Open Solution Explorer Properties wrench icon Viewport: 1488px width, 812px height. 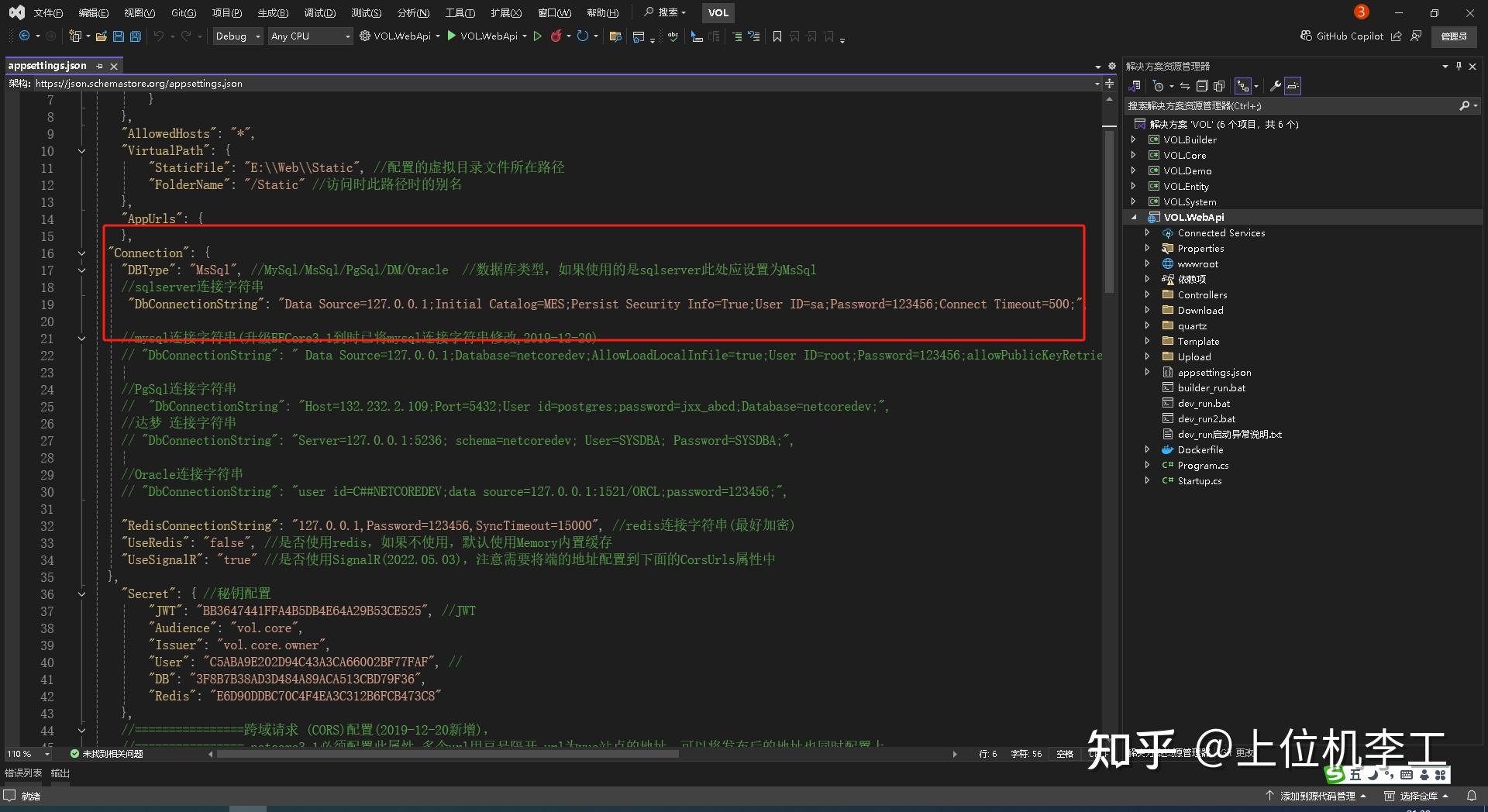(1276, 85)
